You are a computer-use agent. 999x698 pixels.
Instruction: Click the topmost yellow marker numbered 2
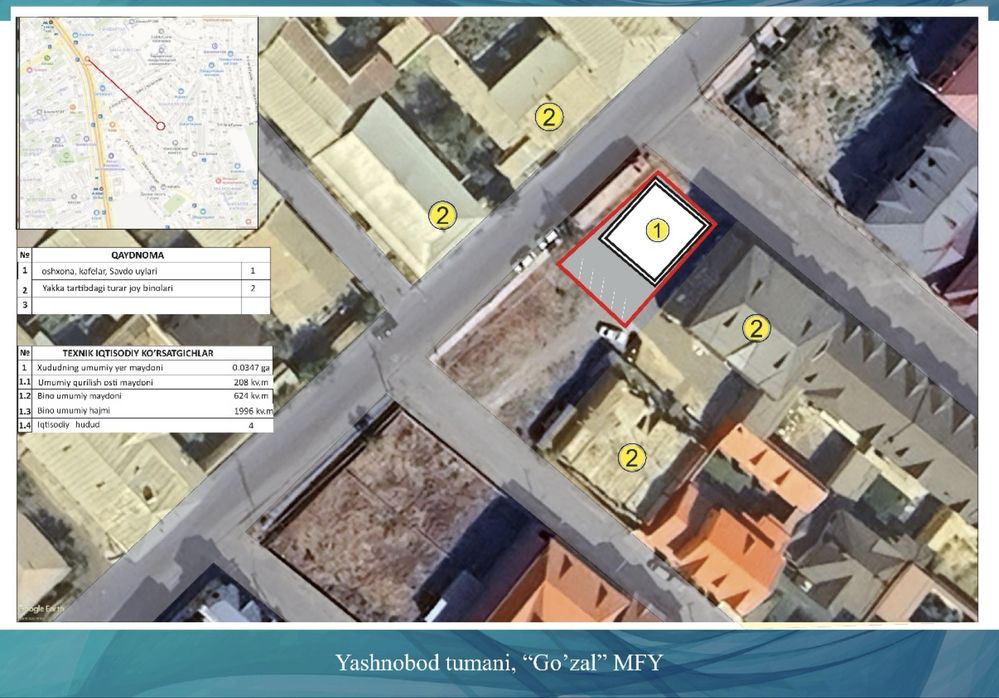pyautogui.click(x=549, y=117)
